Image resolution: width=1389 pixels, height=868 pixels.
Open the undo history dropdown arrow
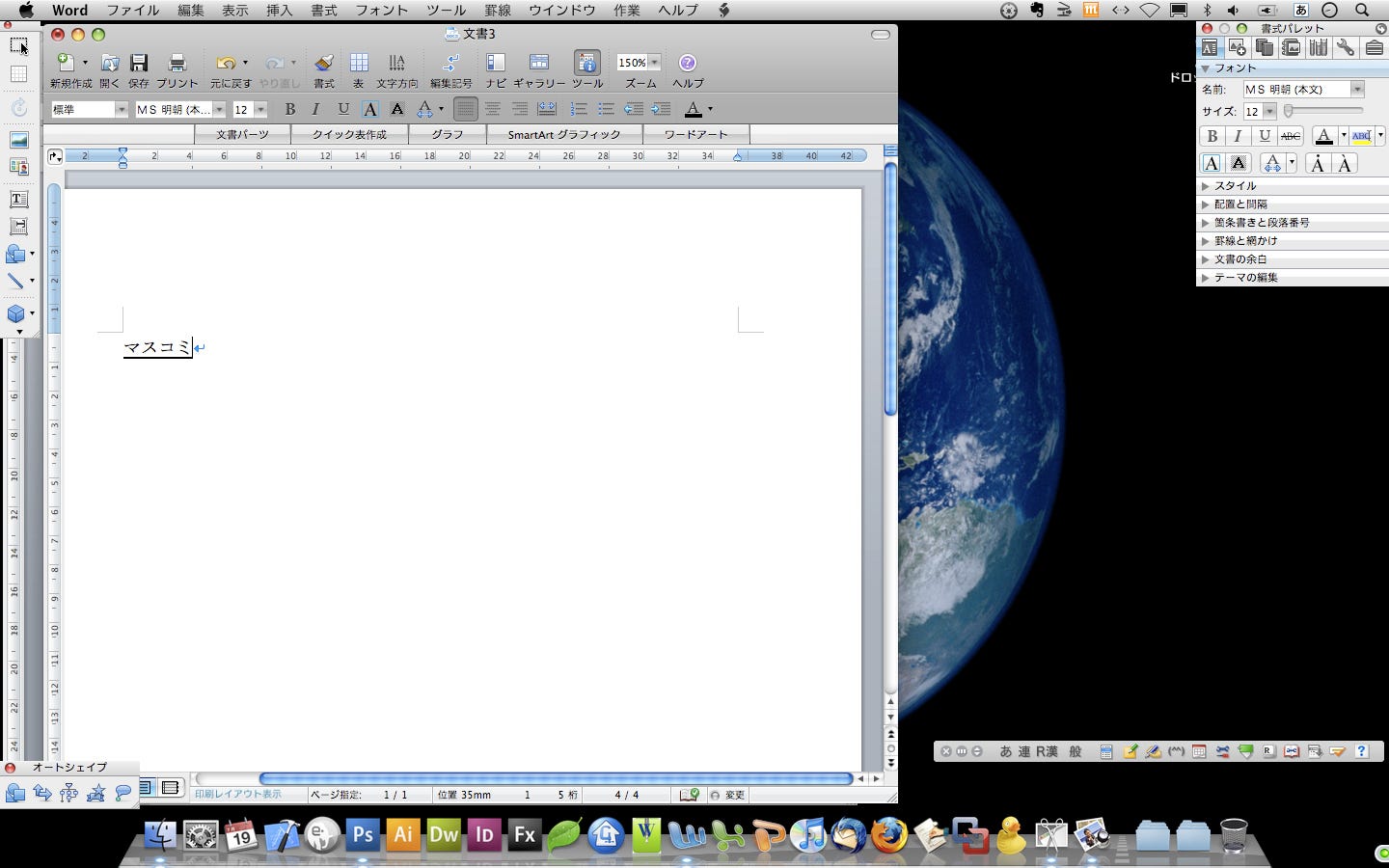point(245,63)
